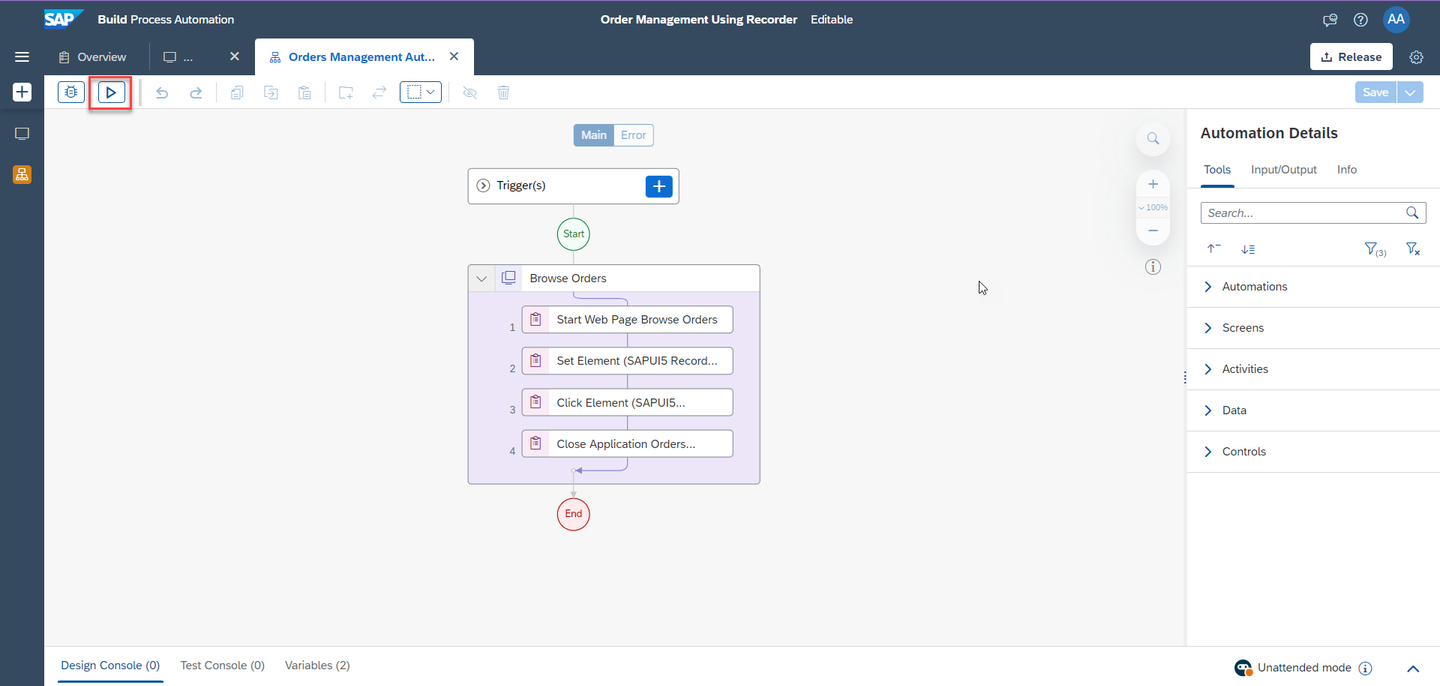Select the Click Element (SAPUI5...) step
The width and height of the screenshot is (1440, 686).
(627, 403)
